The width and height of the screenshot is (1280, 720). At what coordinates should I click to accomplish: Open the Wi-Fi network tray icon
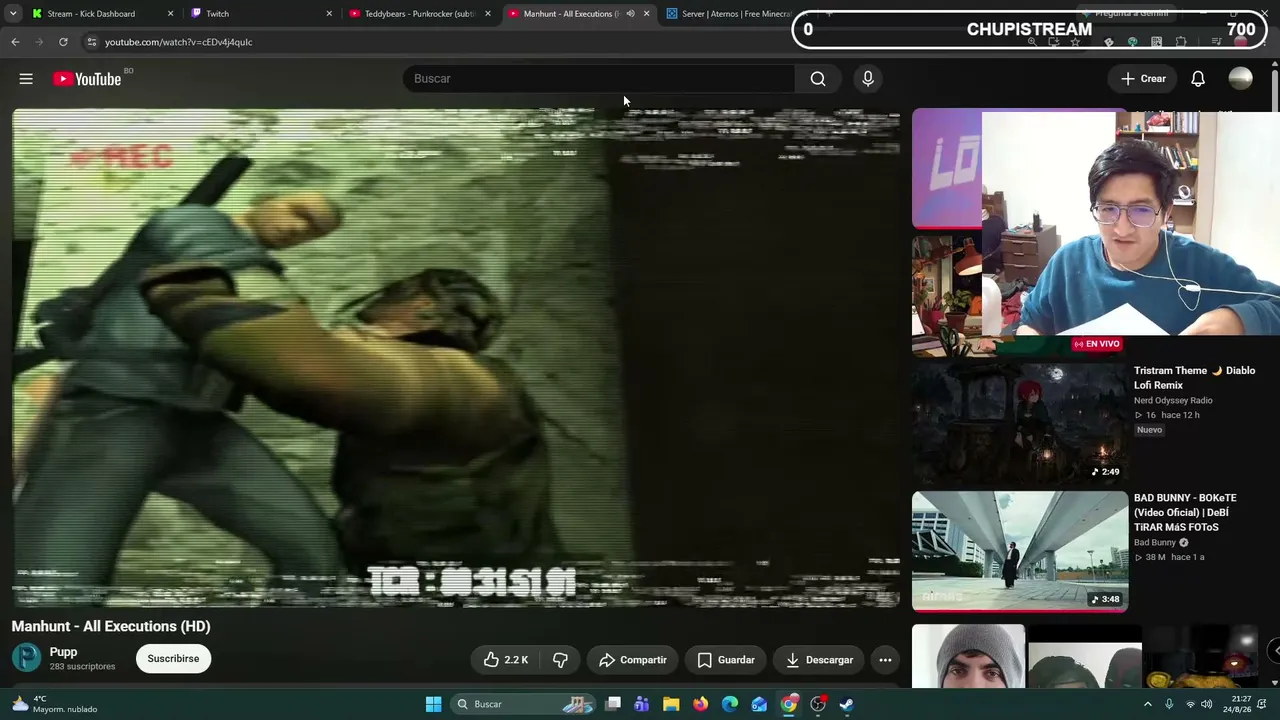(x=1190, y=704)
